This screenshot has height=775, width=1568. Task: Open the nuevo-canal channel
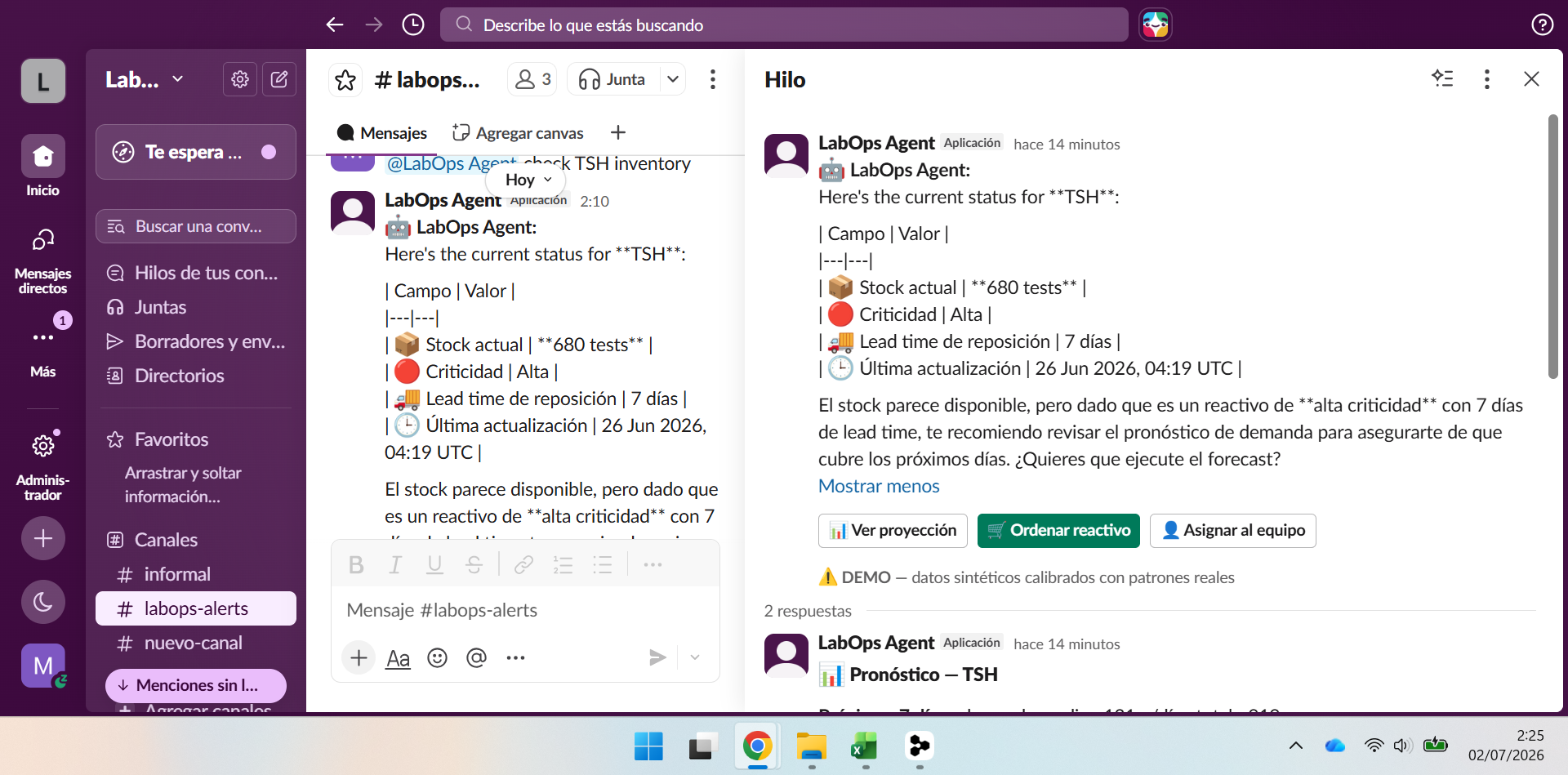(x=196, y=643)
